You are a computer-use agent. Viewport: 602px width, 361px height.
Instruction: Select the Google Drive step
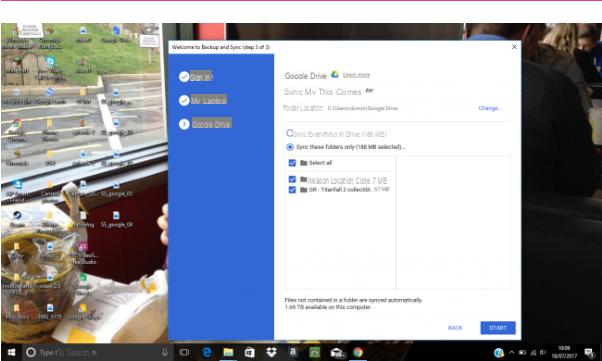tap(205, 124)
